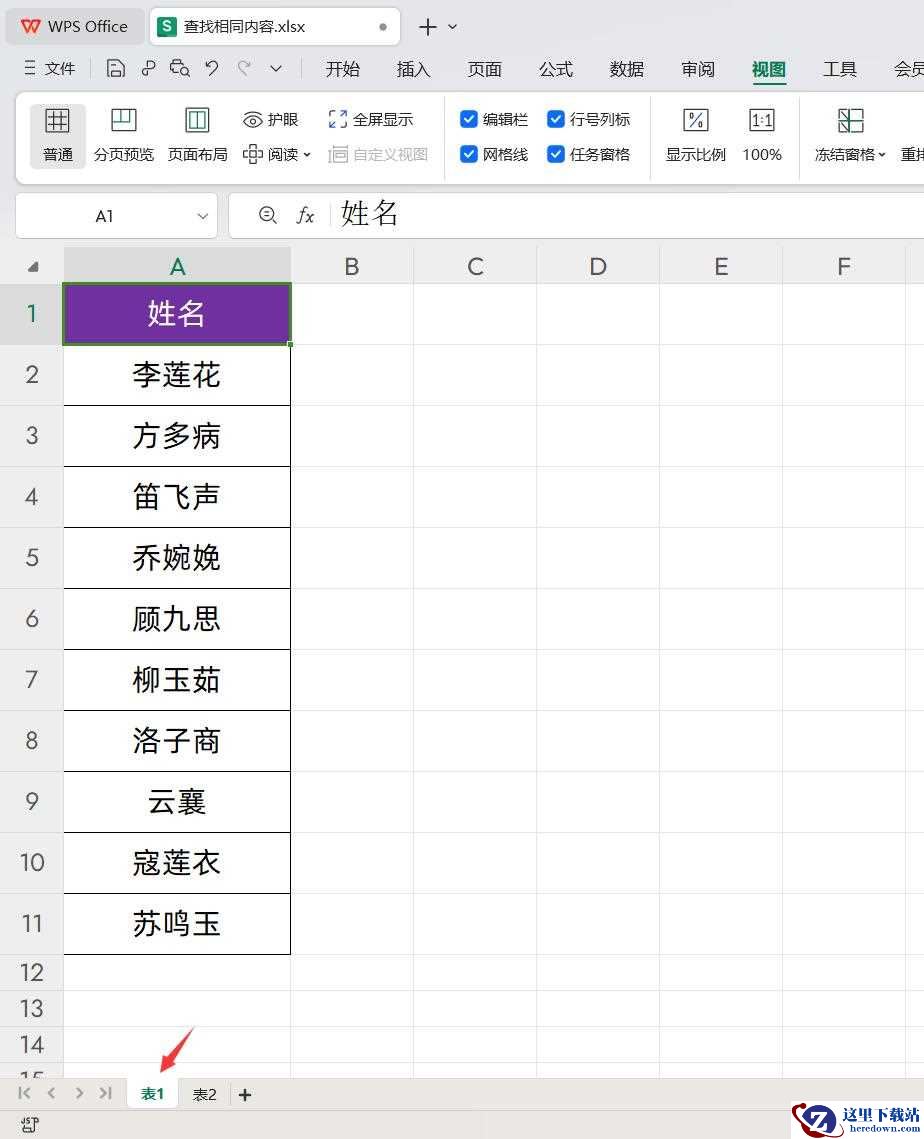Screen dimensions: 924x1139
Task: Click the share/export icon next to save
Action: (148, 68)
